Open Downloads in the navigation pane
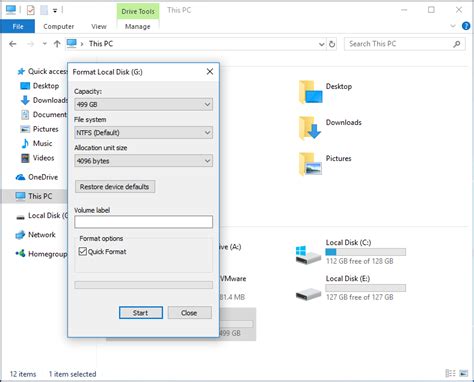The image size is (474, 382). 44,100
